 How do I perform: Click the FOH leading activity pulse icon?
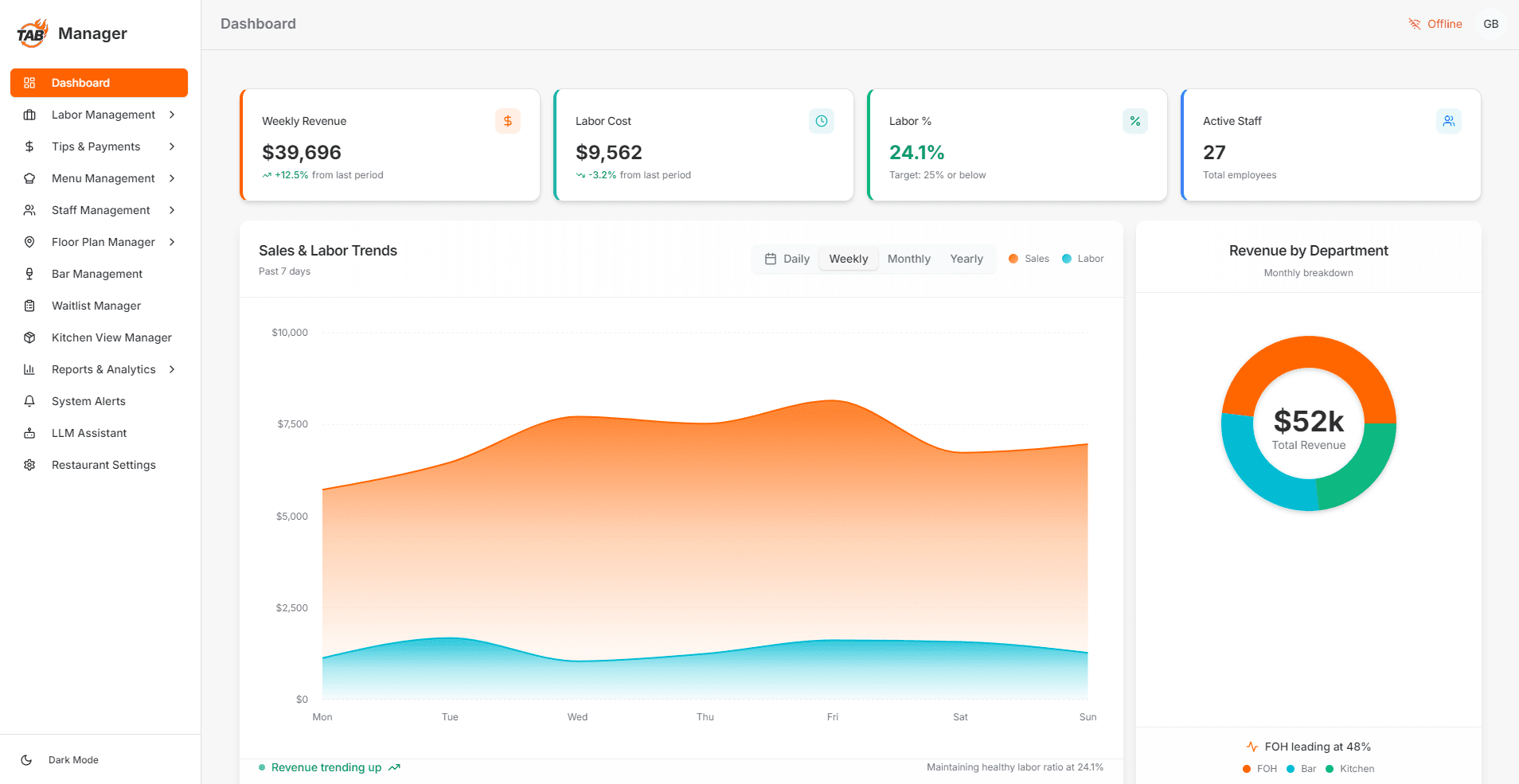click(x=1252, y=747)
